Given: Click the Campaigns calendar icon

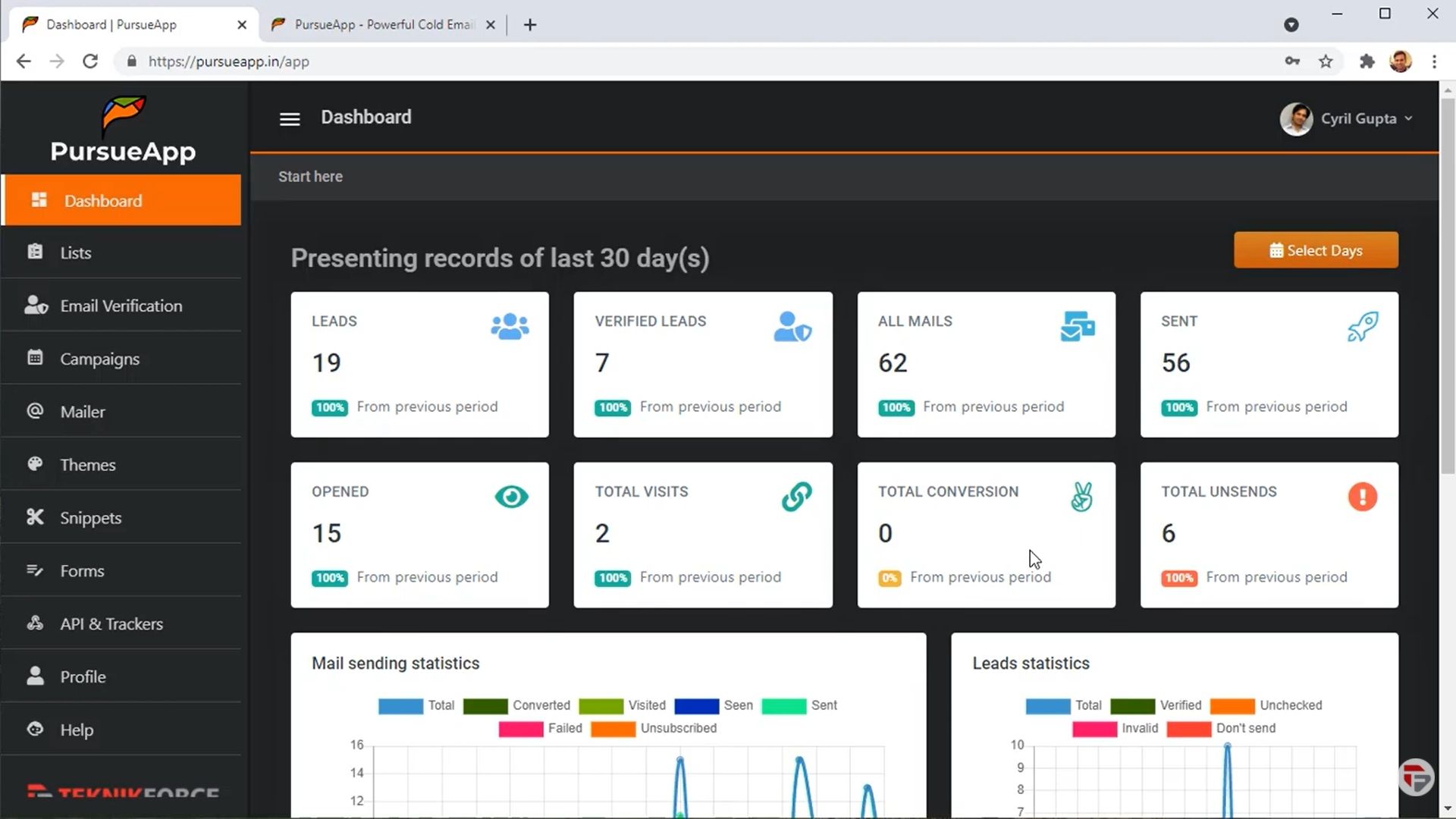Looking at the screenshot, I should [x=35, y=358].
